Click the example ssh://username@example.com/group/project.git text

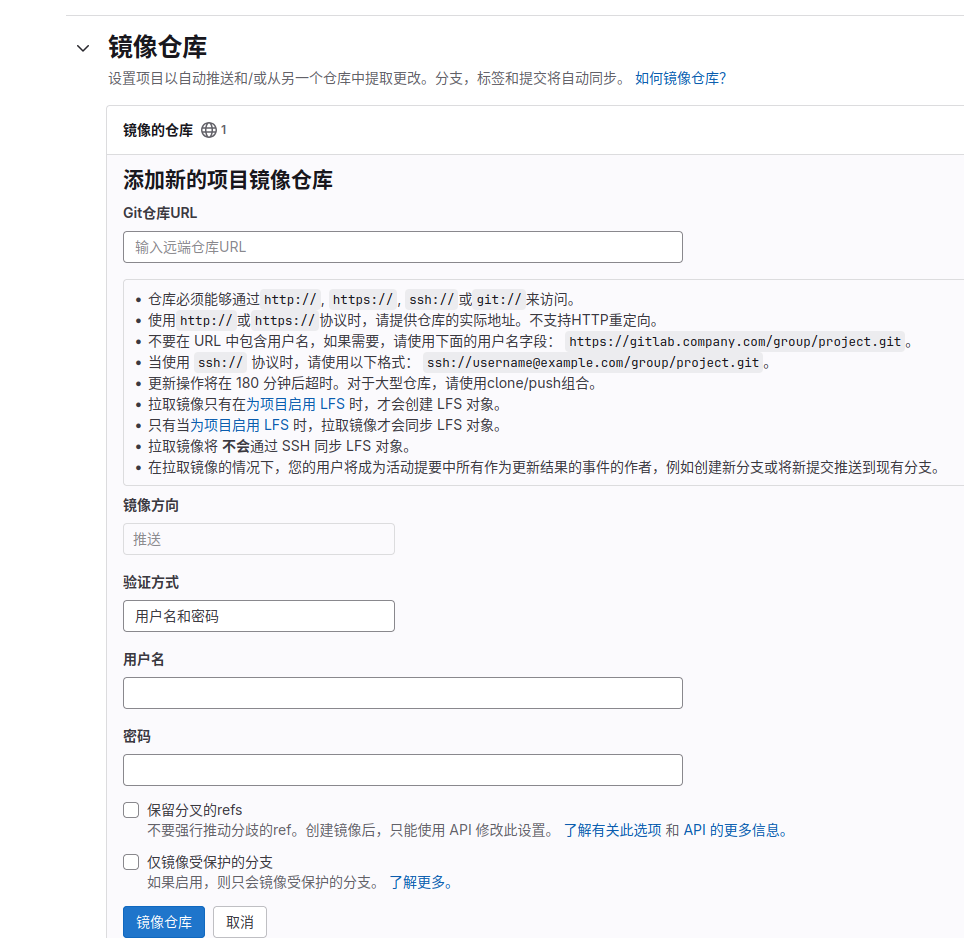tap(593, 363)
